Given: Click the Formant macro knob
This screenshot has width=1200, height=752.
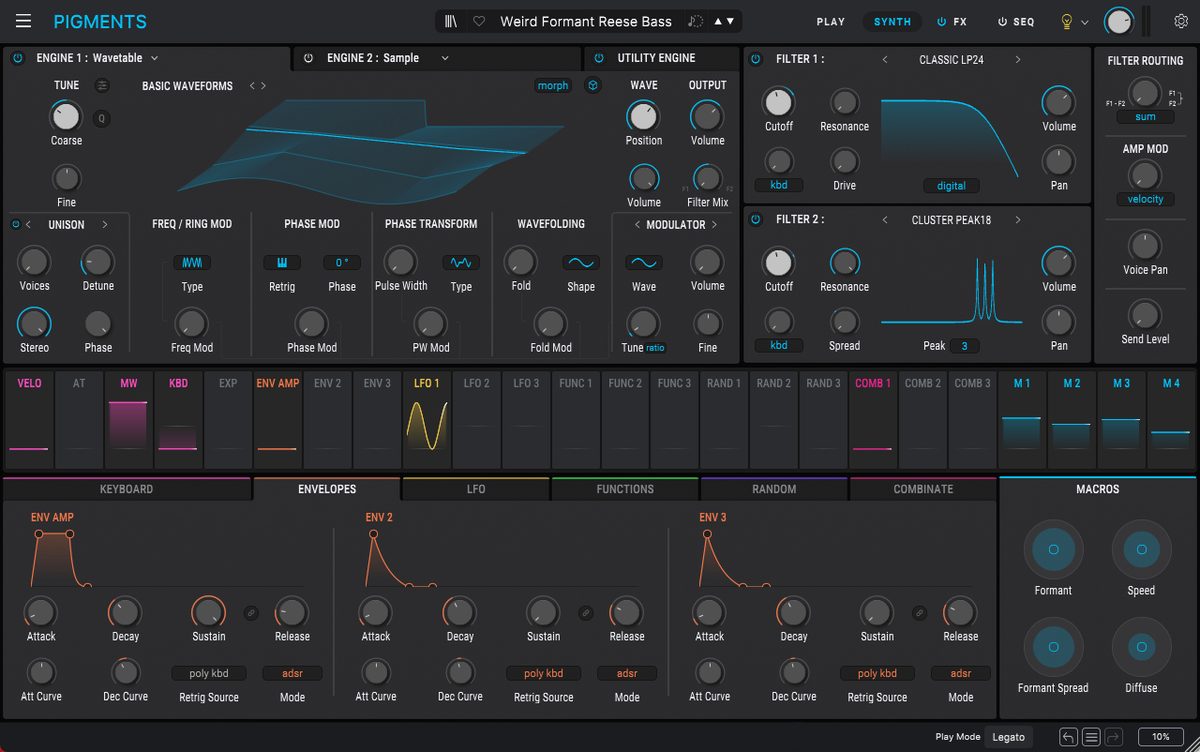Looking at the screenshot, I should (x=1053, y=549).
